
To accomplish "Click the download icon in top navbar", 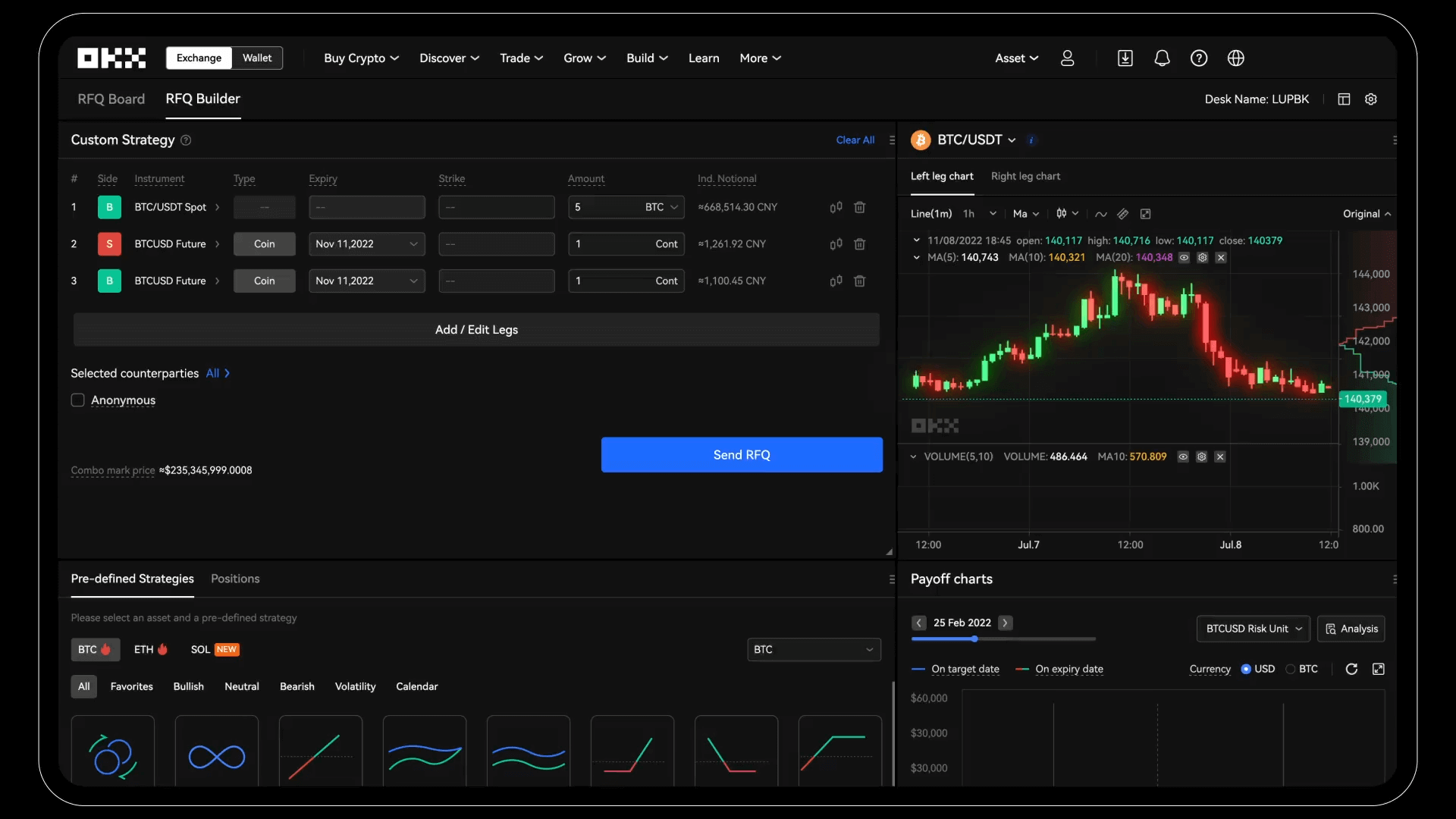I will pos(1125,58).
